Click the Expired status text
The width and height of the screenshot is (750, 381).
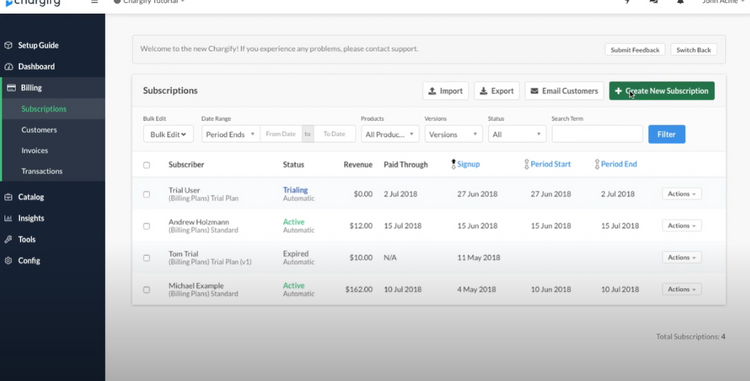click(296, 254)
